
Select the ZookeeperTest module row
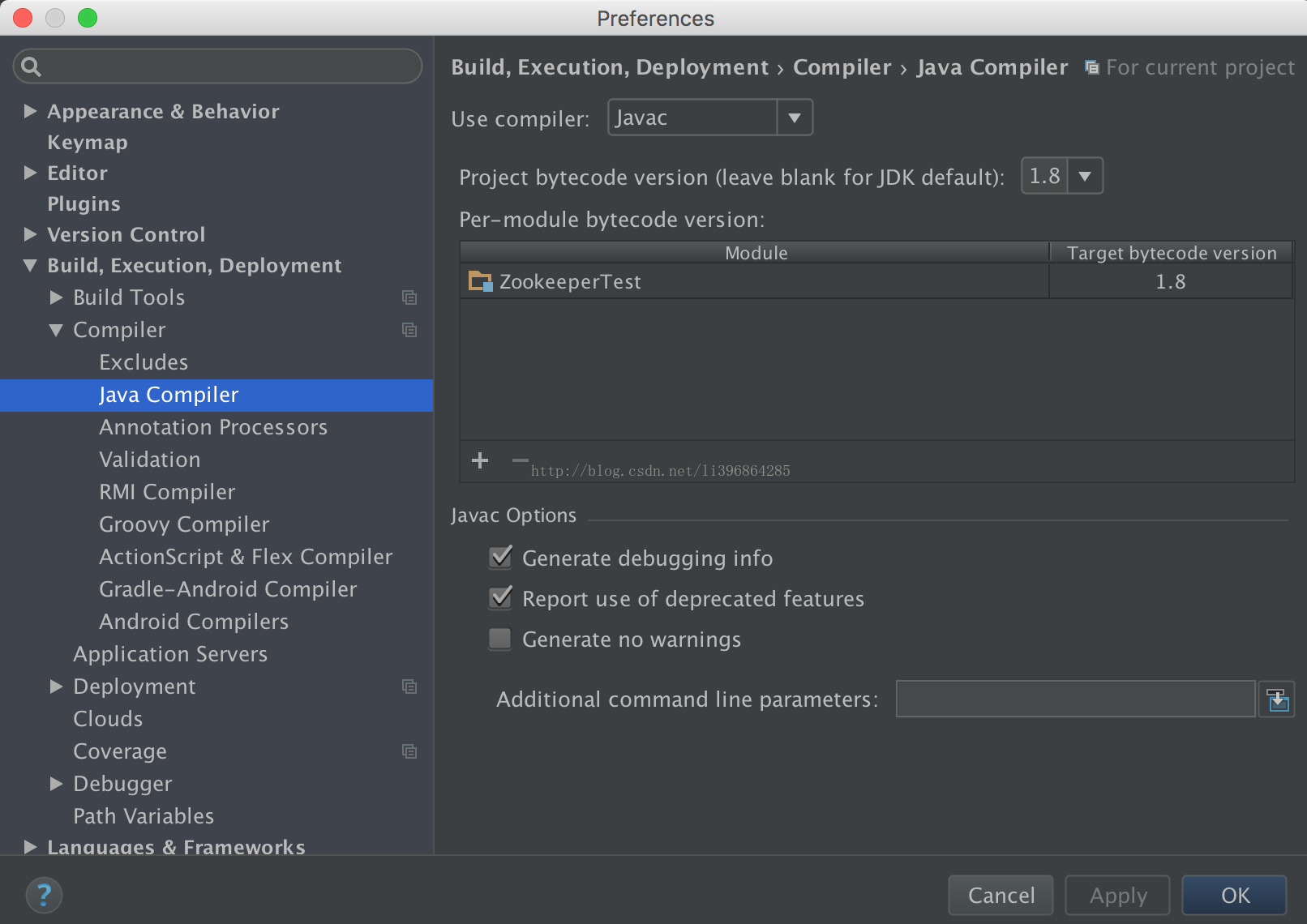click(876, 281)
